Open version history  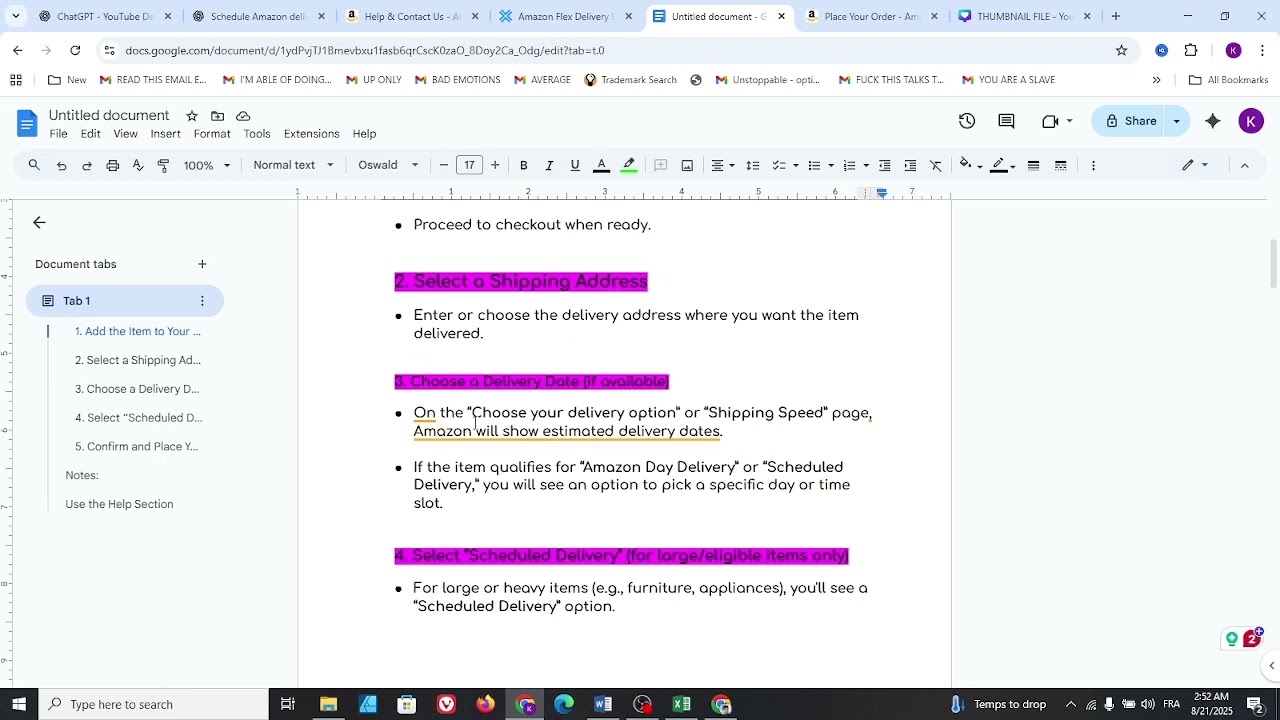click(967, 121)
